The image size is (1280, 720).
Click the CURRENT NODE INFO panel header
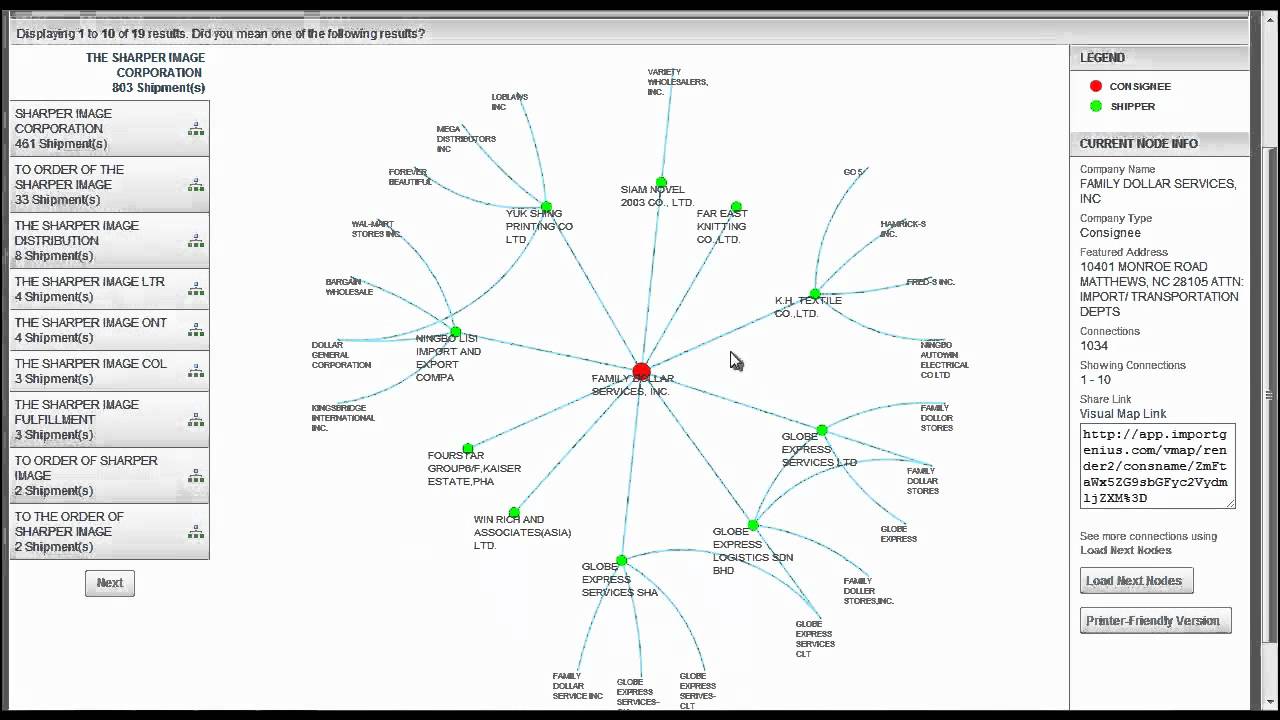point(1159,144)
